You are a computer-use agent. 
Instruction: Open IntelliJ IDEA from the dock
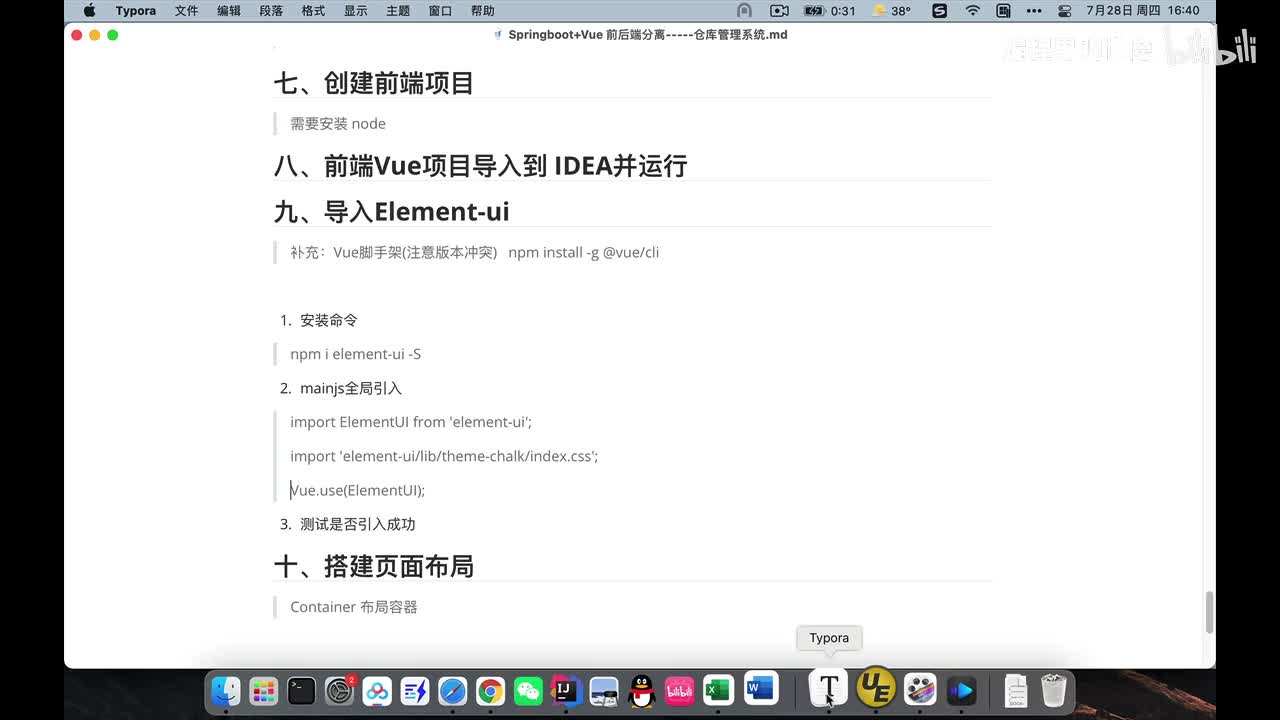coord(566,690)
